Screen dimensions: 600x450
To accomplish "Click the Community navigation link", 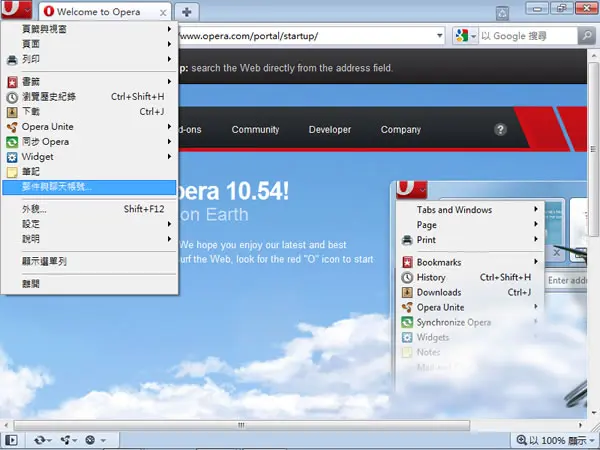I will (255, 130).
